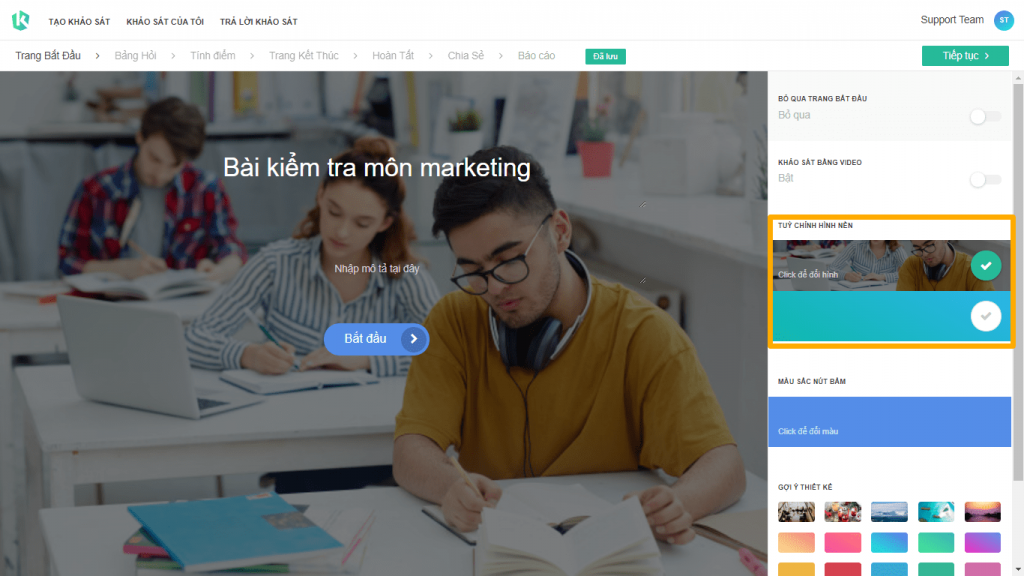Click the blue button color bar
The height and width of the screenshot is (576, 1024).
pyautogui.click(x=889, y=422)
